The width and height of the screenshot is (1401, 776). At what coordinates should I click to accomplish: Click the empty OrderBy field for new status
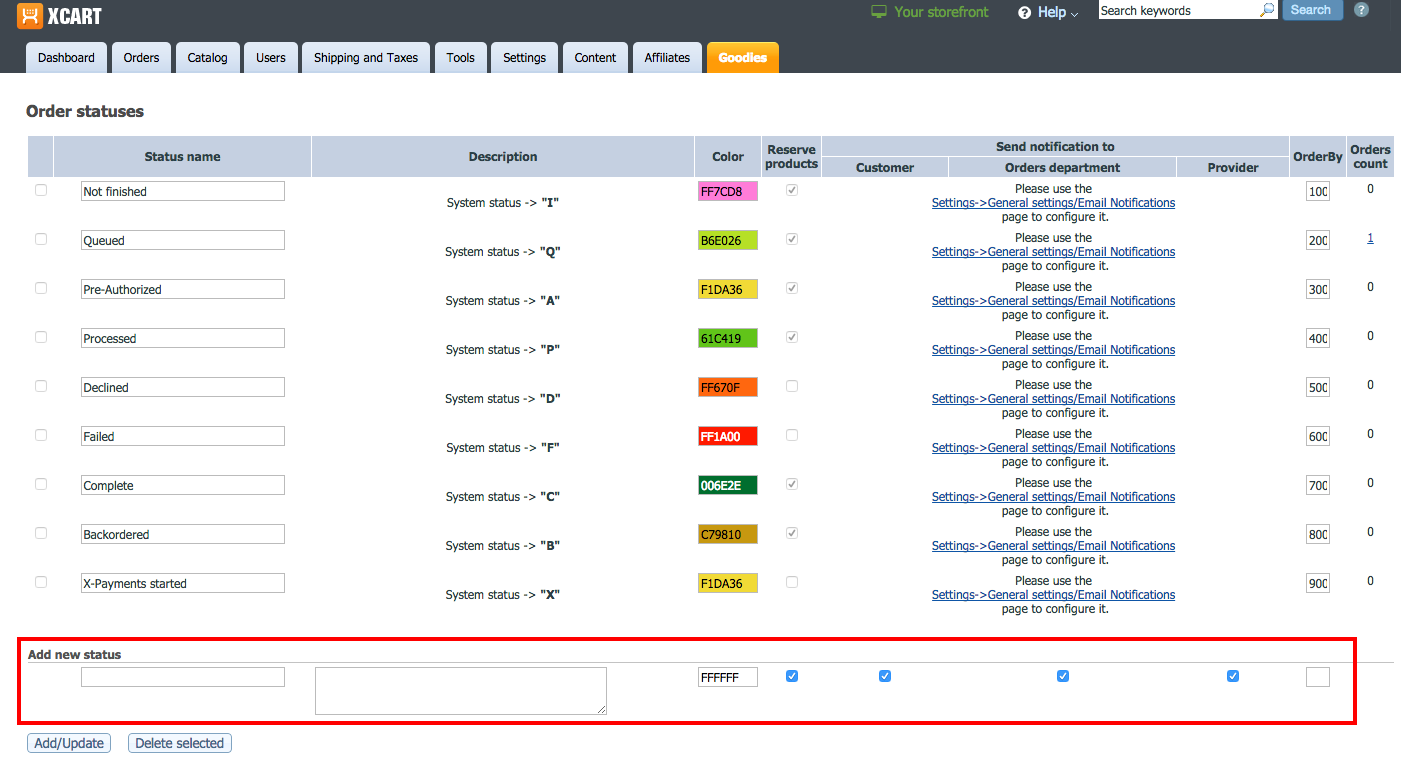pyautogui.click(x=1318, y=677)
